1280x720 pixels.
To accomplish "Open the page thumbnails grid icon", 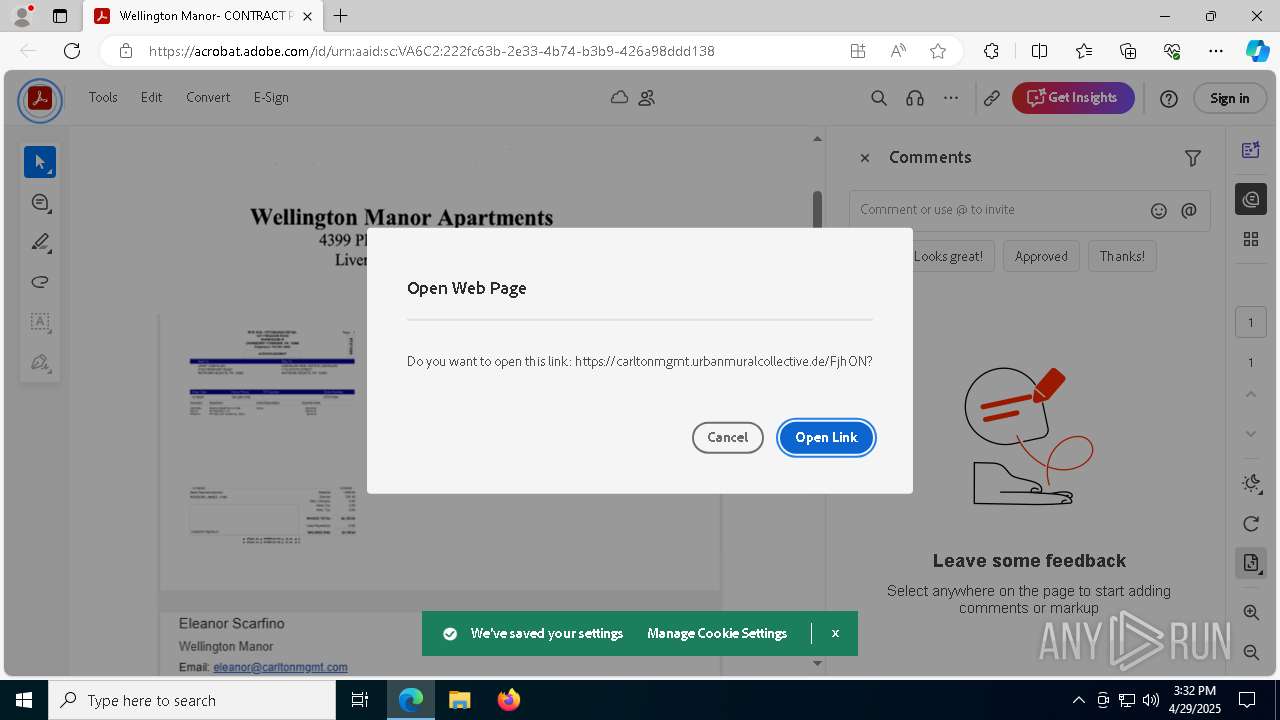I will (x=1250, y=239).
